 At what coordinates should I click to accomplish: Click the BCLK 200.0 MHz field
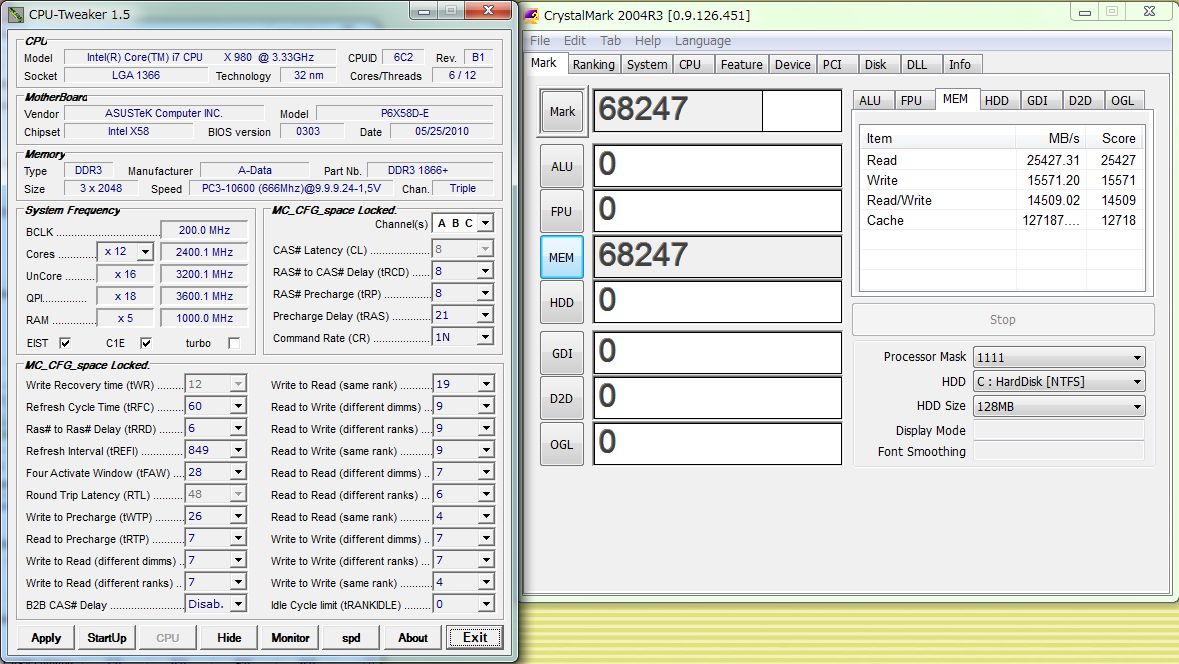coord(204,230)
